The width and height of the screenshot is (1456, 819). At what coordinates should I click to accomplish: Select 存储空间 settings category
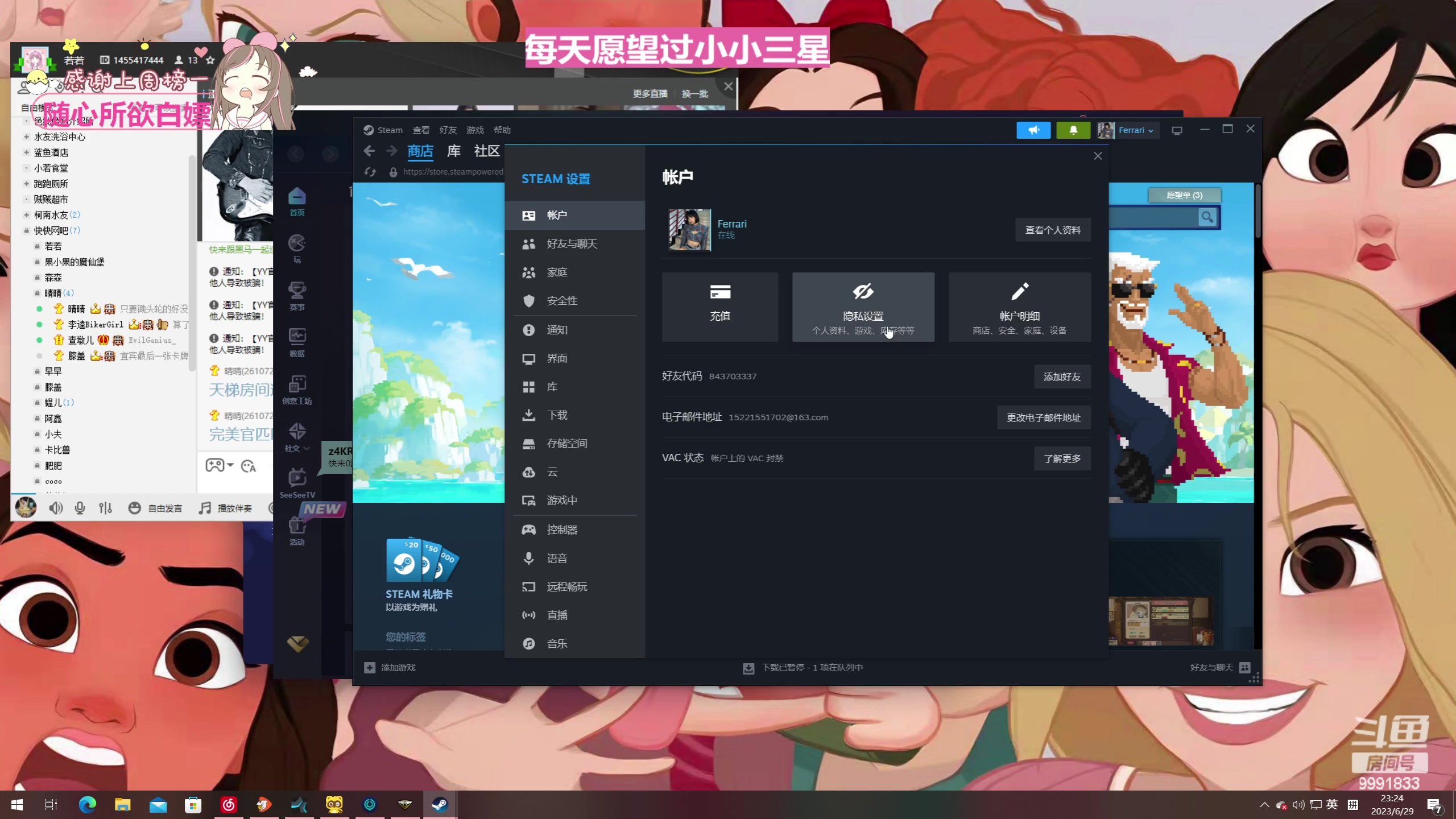574,444
